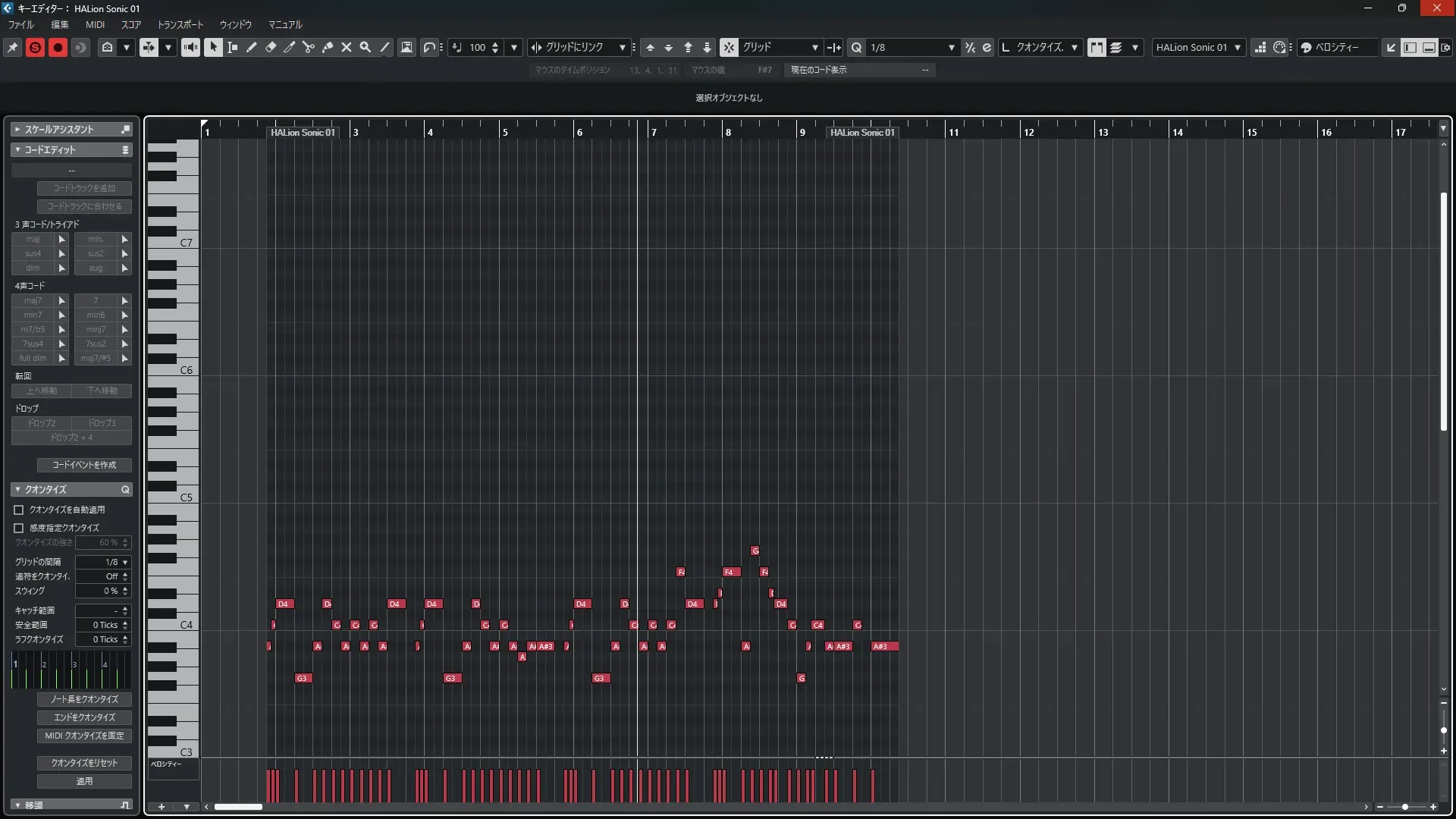Select the Zoom magnifier tool
Image resolution: width=1456 pixels, height=819 pixels.
click(x=366, y=47)
